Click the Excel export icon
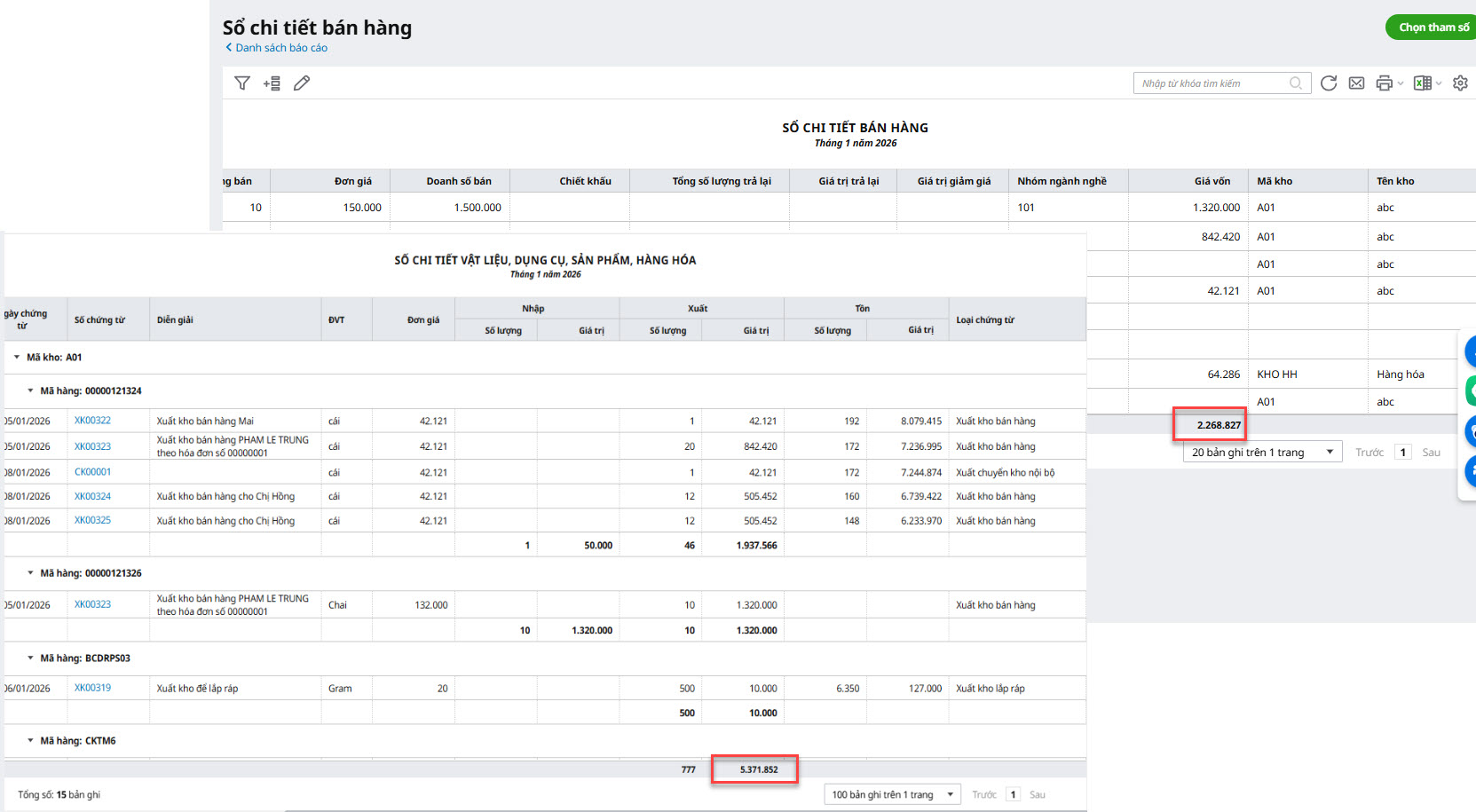 pyautogui.click(x=1422, y=83)
